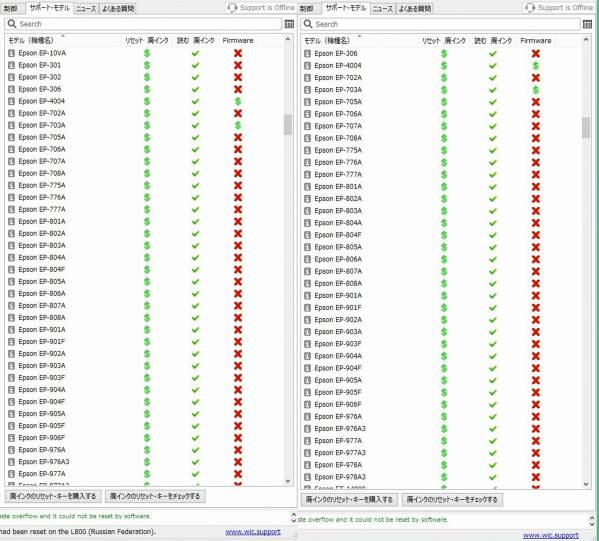
Task: Click scroll up arrow of right model list
Action: point(586,40)
